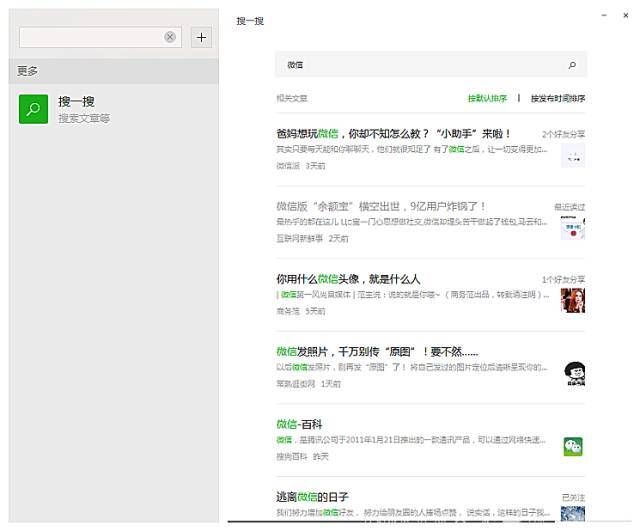
Task: Open article 微信版"余额宝"横空出世
Action: coord(381,206)
